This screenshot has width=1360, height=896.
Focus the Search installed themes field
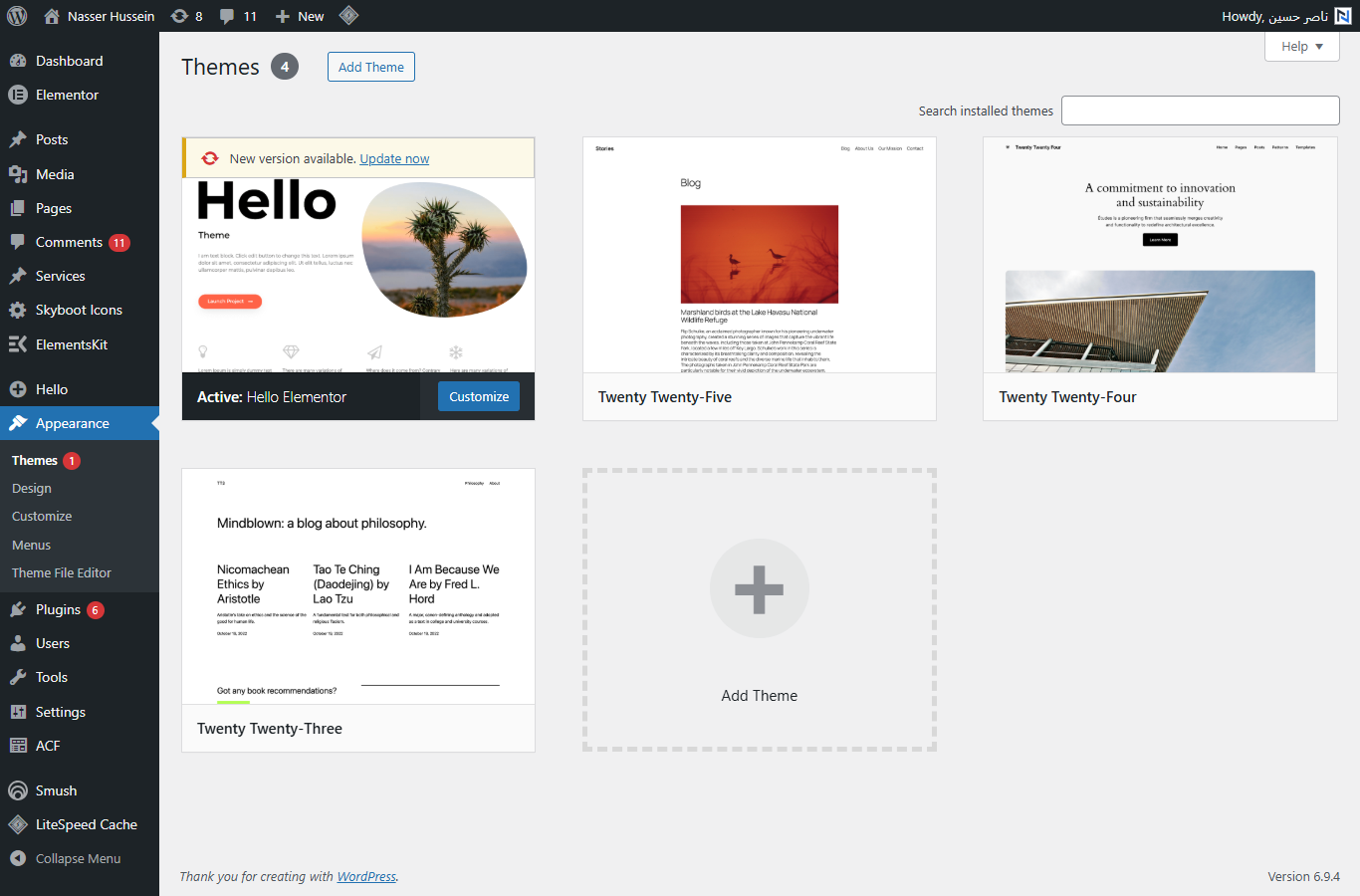click(x=1201, y=111)
